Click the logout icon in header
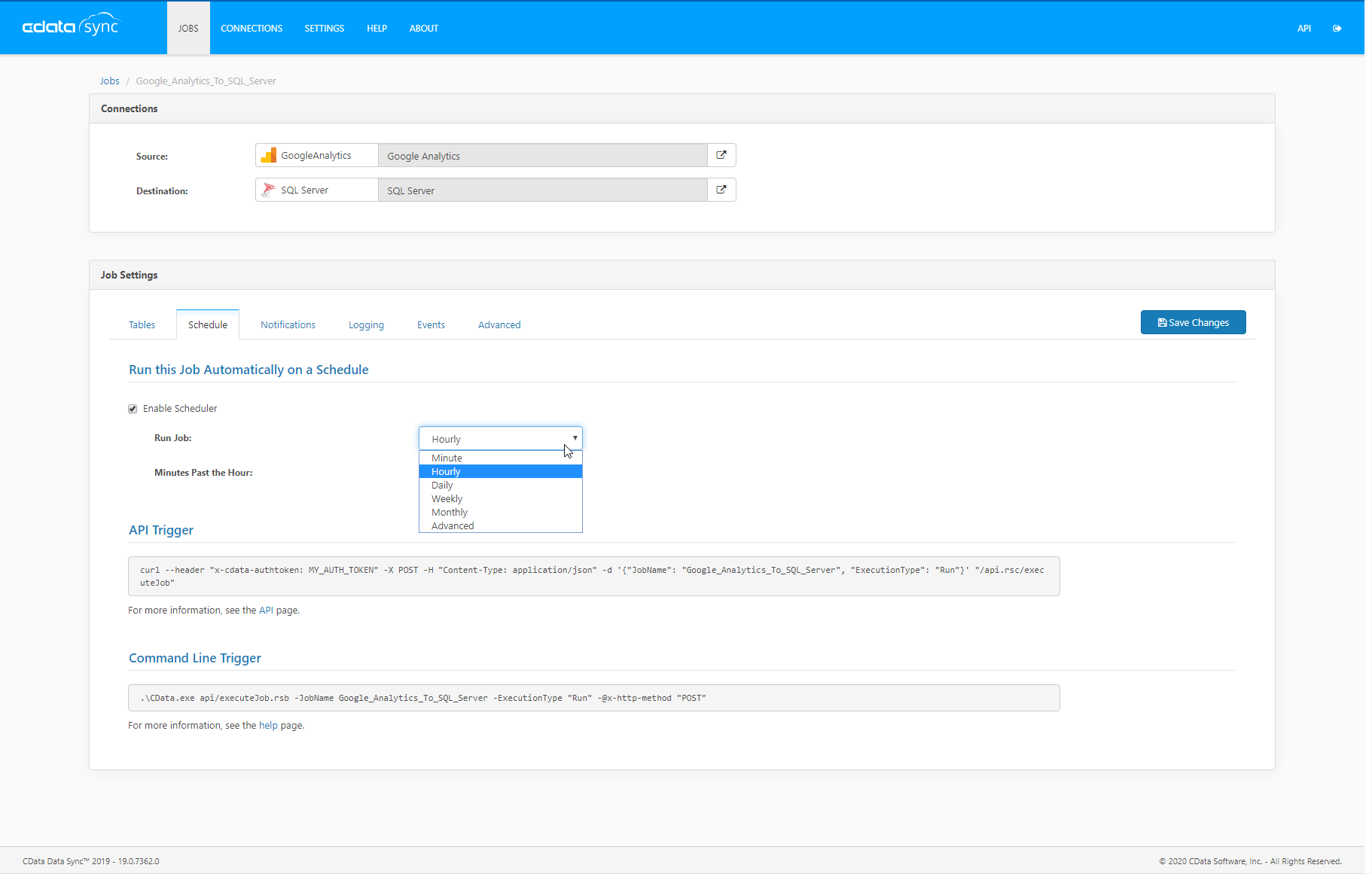The width and height of the screenshot is (1372, 874). (1337, 29)
